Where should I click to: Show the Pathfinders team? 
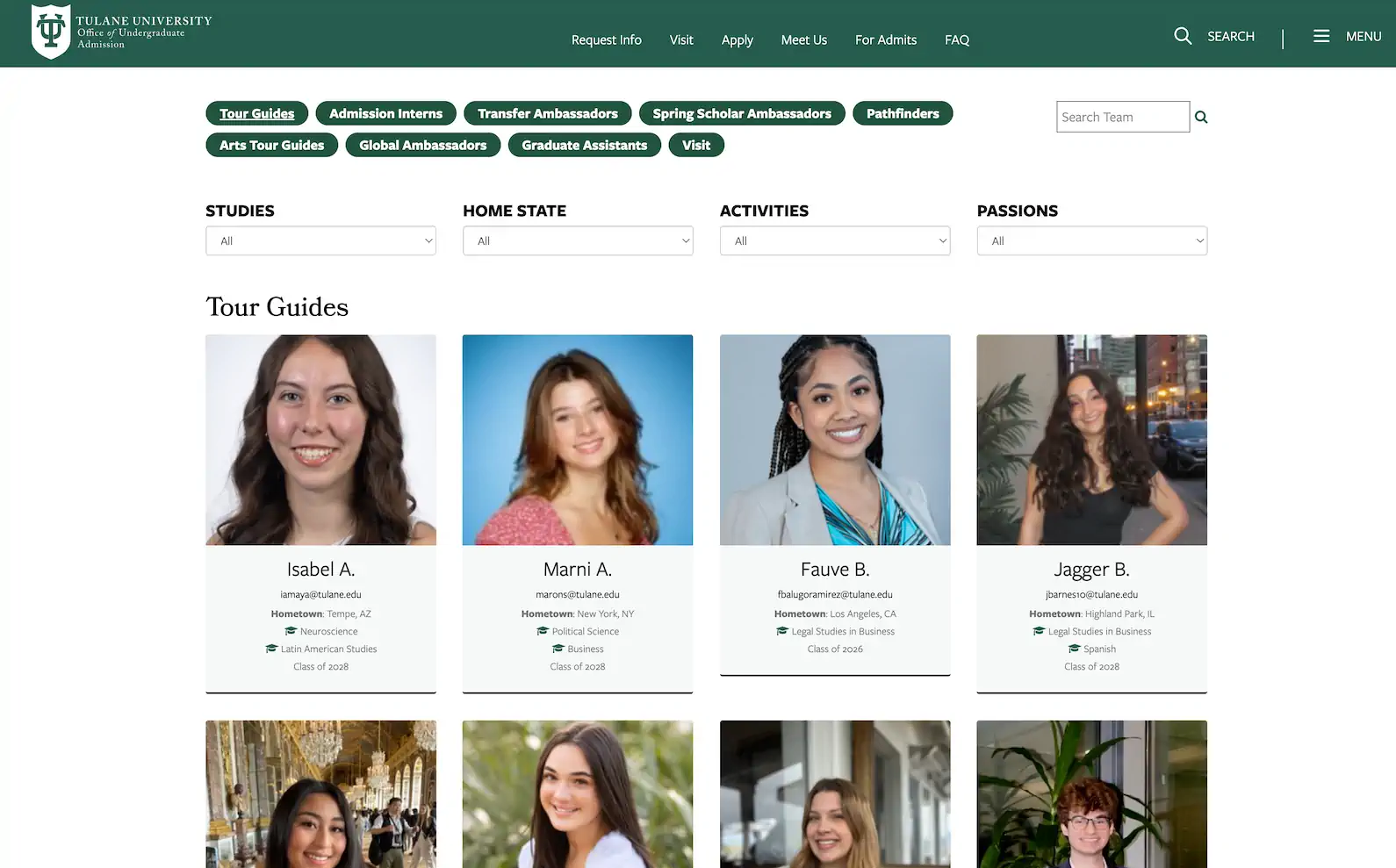point(902,113)
